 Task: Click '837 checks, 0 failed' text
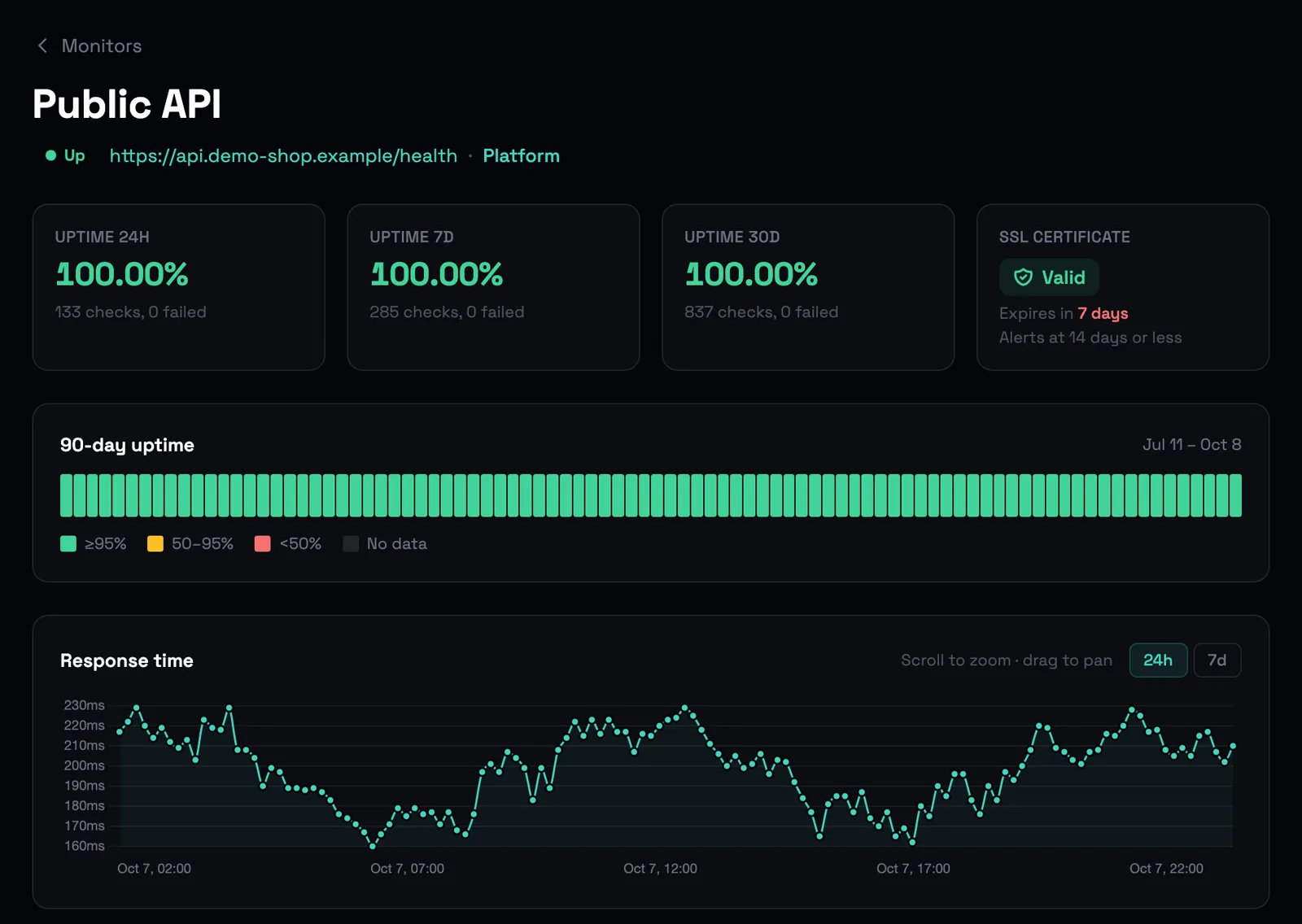[761, 312]
